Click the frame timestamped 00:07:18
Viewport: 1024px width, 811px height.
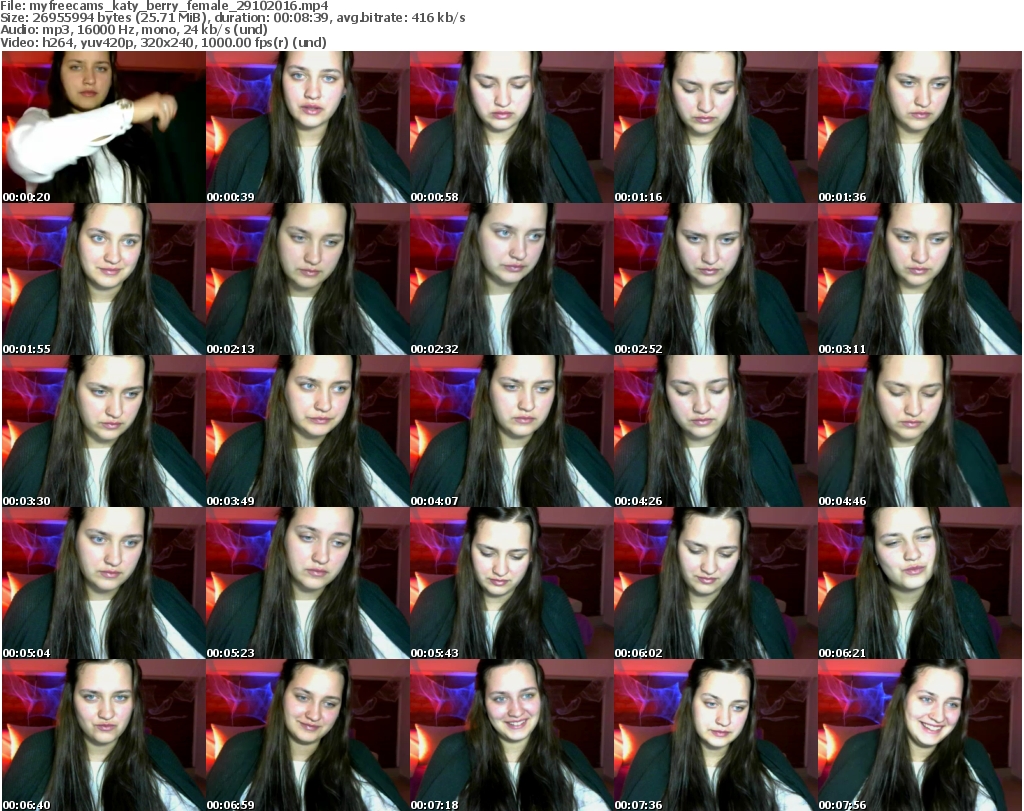pyautogui.click(x=511, y=735)
